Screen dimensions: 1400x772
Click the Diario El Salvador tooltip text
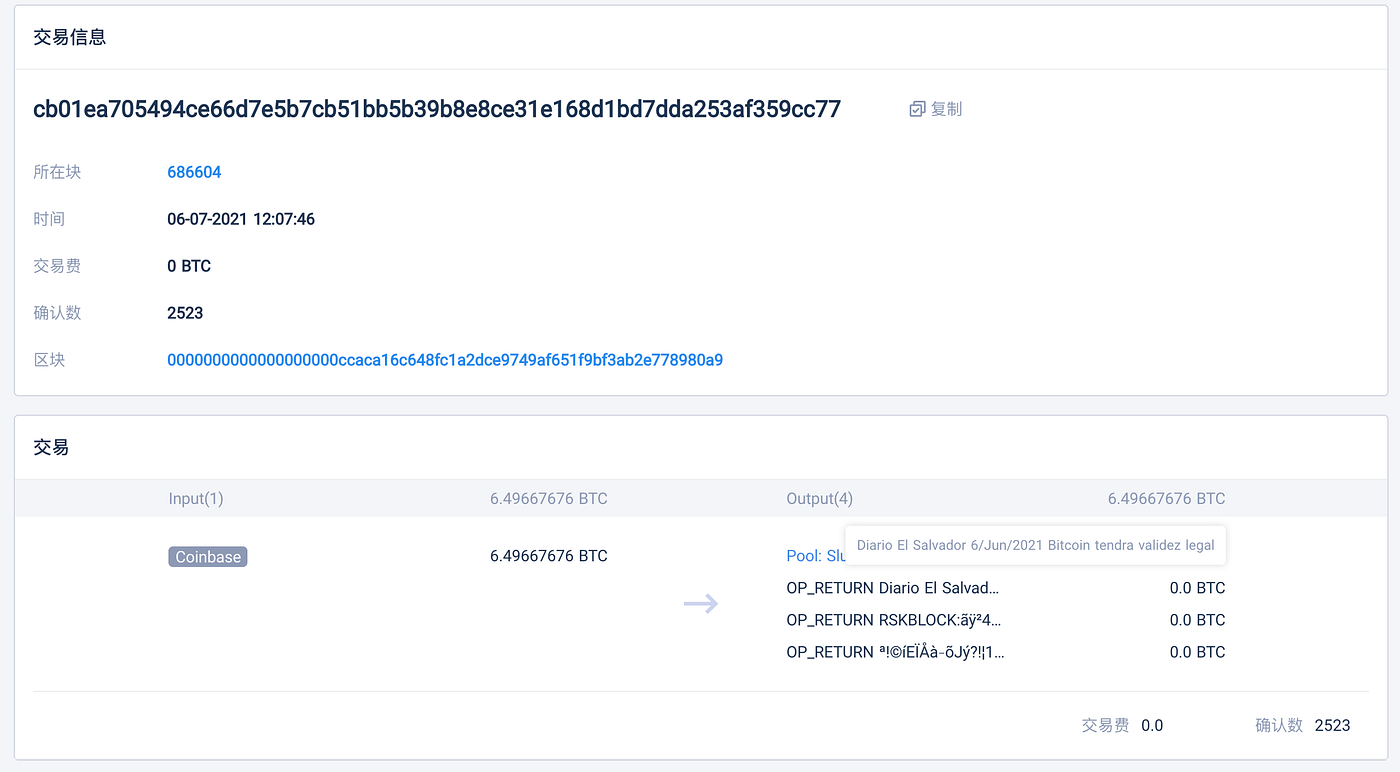point(1035,545)
